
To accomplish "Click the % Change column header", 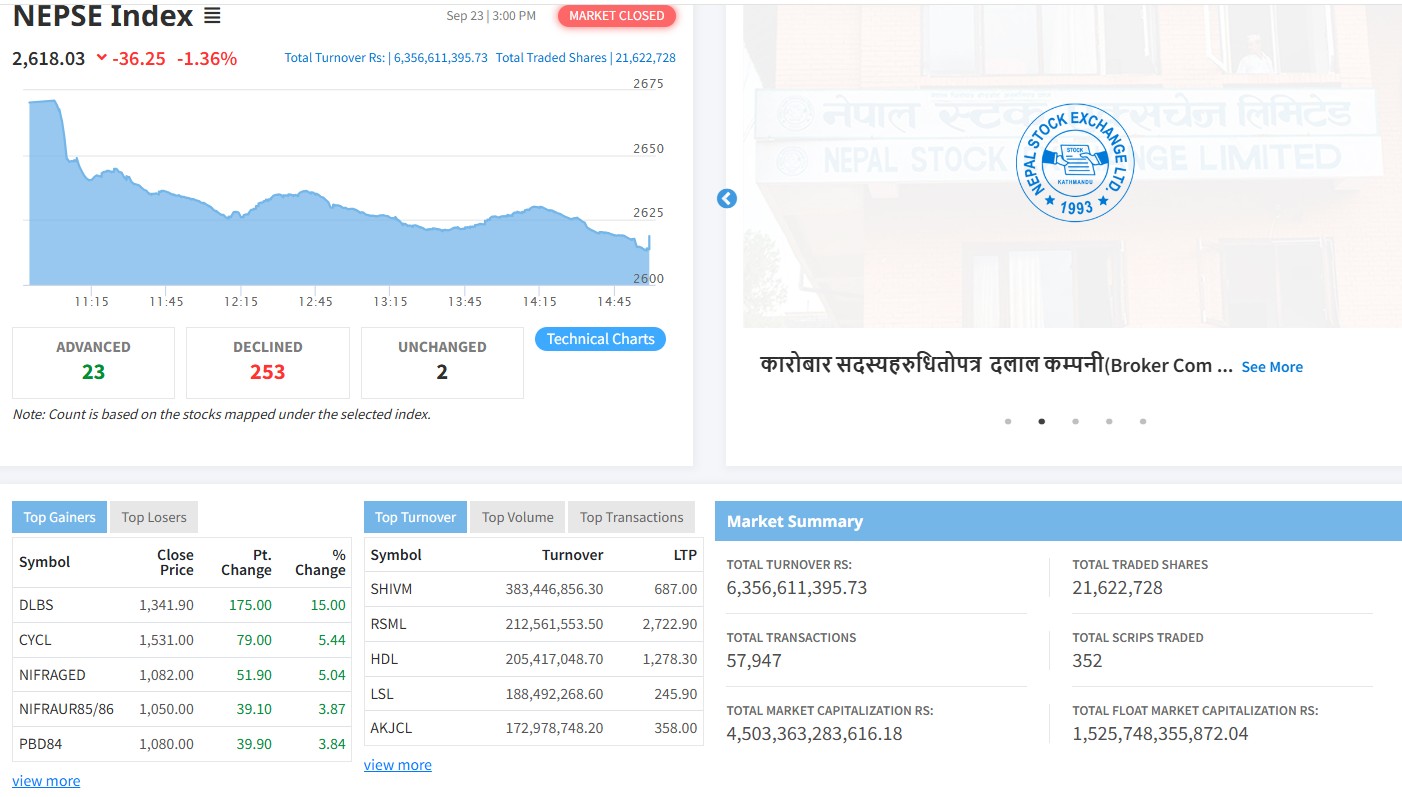I will (320, 562).
